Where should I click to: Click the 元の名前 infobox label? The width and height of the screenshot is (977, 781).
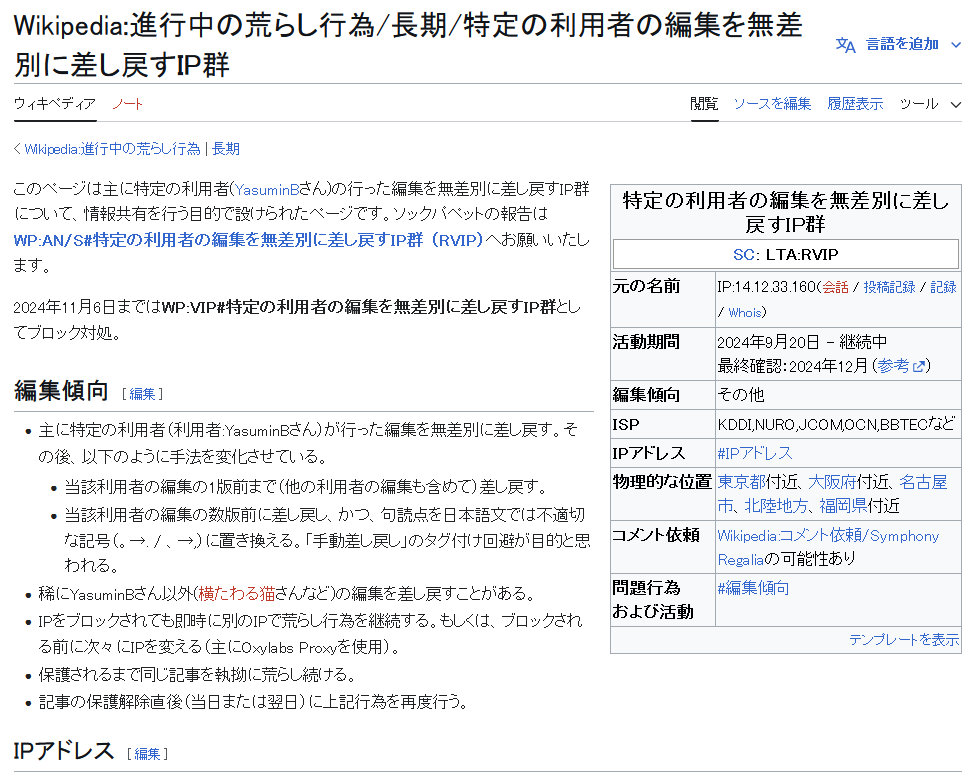coord(646,286)
